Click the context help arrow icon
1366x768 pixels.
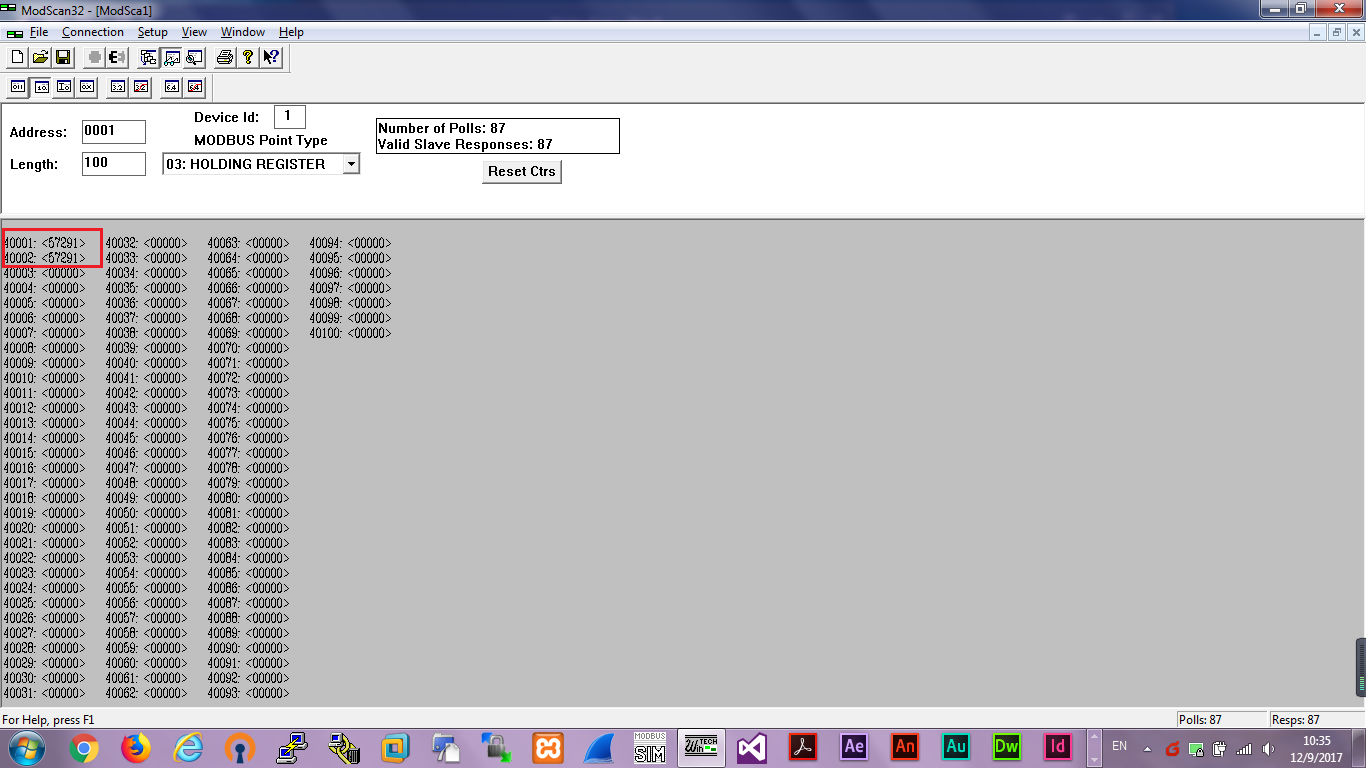coord(271,58)
